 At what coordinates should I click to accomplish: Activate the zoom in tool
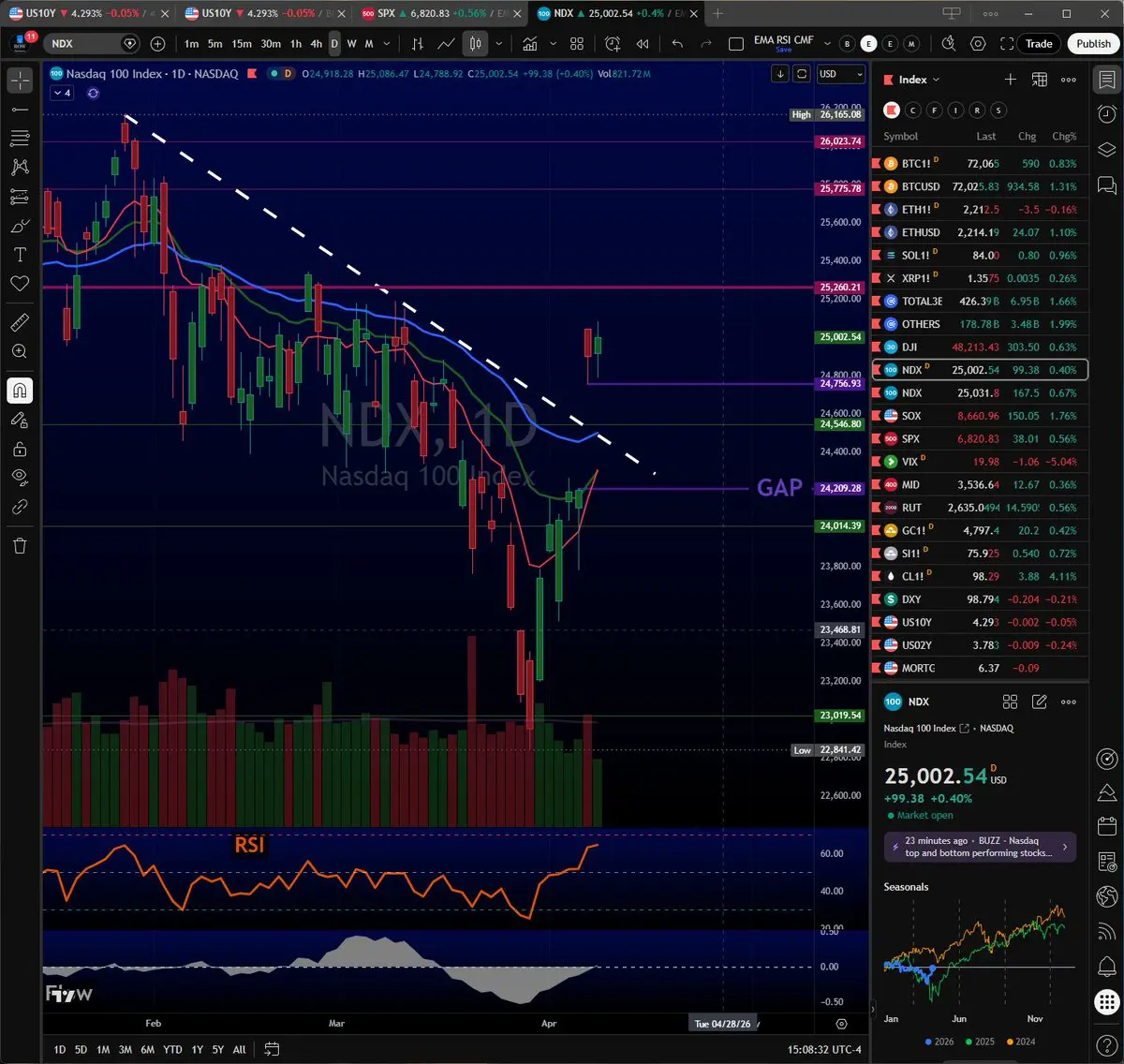(20, 351)
